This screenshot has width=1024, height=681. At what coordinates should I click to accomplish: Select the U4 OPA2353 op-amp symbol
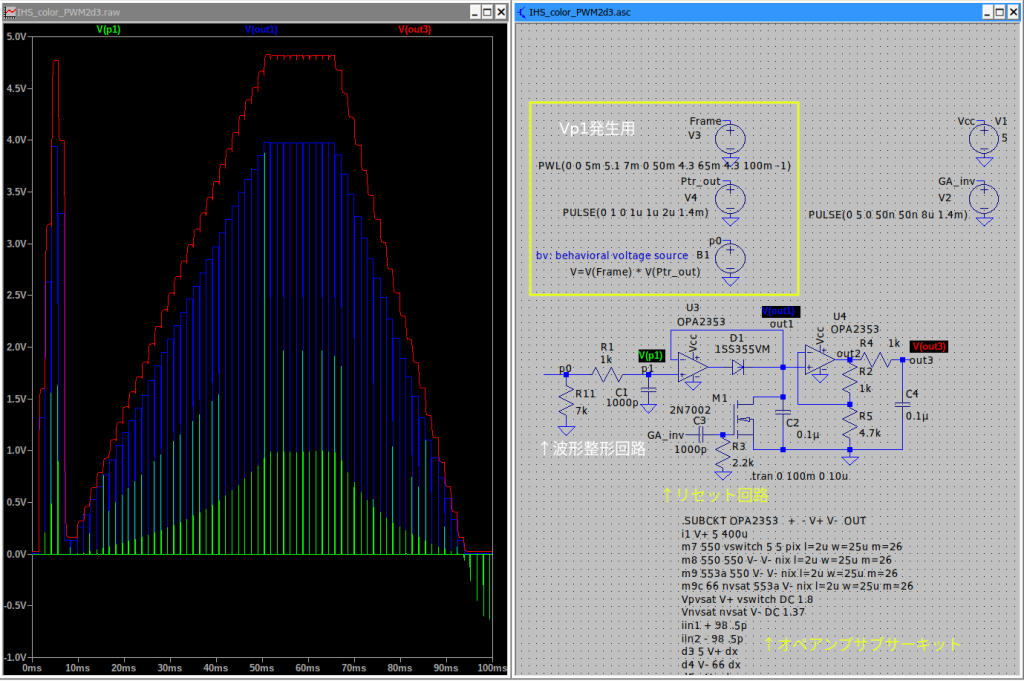[820, 360]
